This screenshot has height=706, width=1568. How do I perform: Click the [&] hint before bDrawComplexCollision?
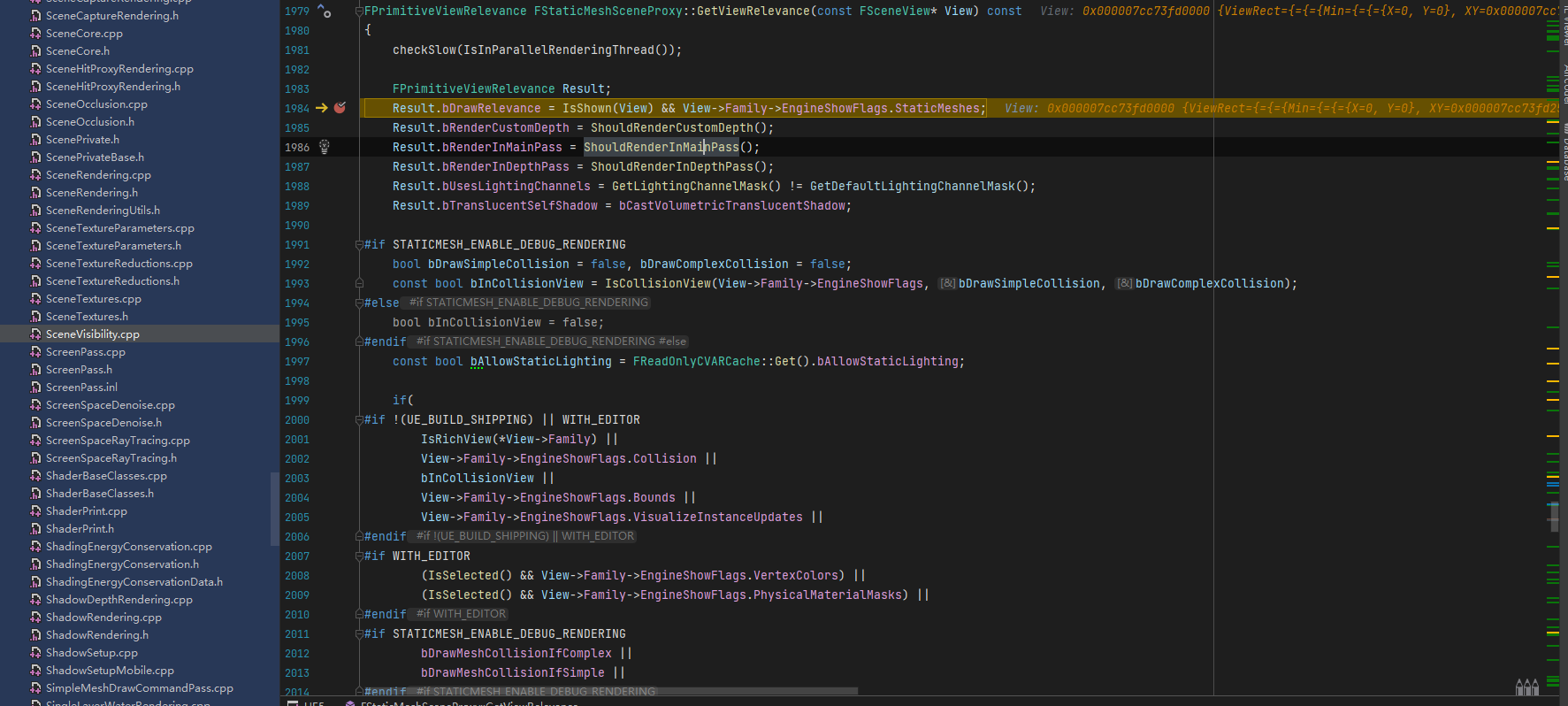[1124, 283]
